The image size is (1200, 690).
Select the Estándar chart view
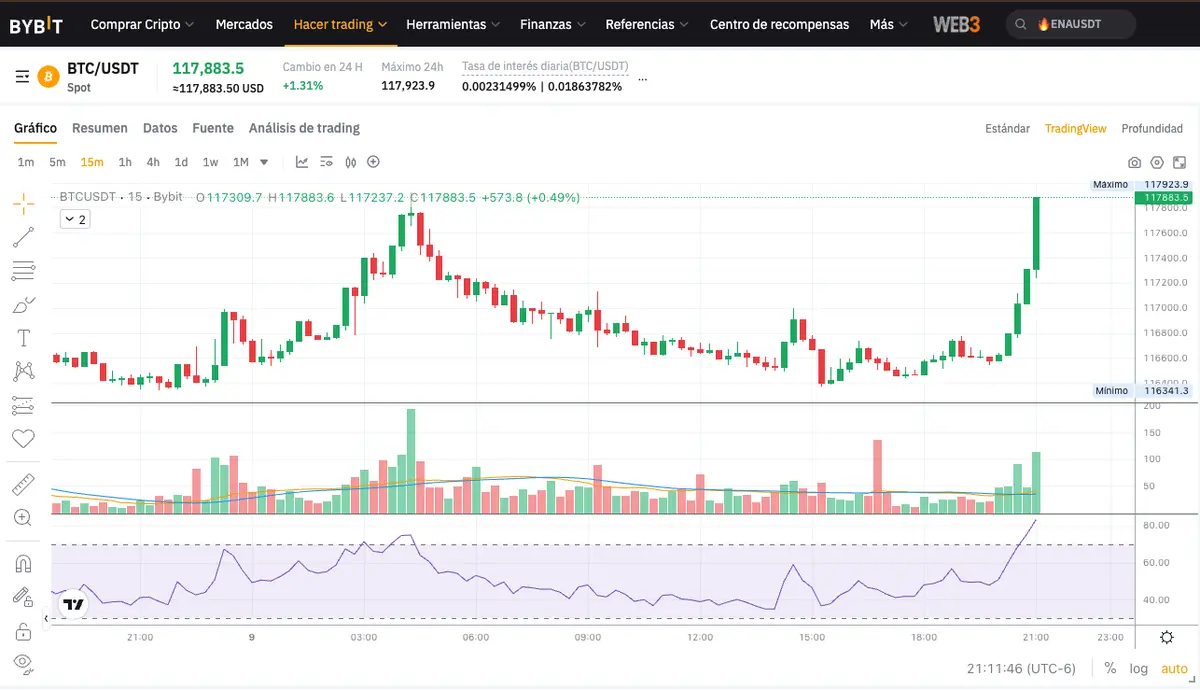point(1007,129)
